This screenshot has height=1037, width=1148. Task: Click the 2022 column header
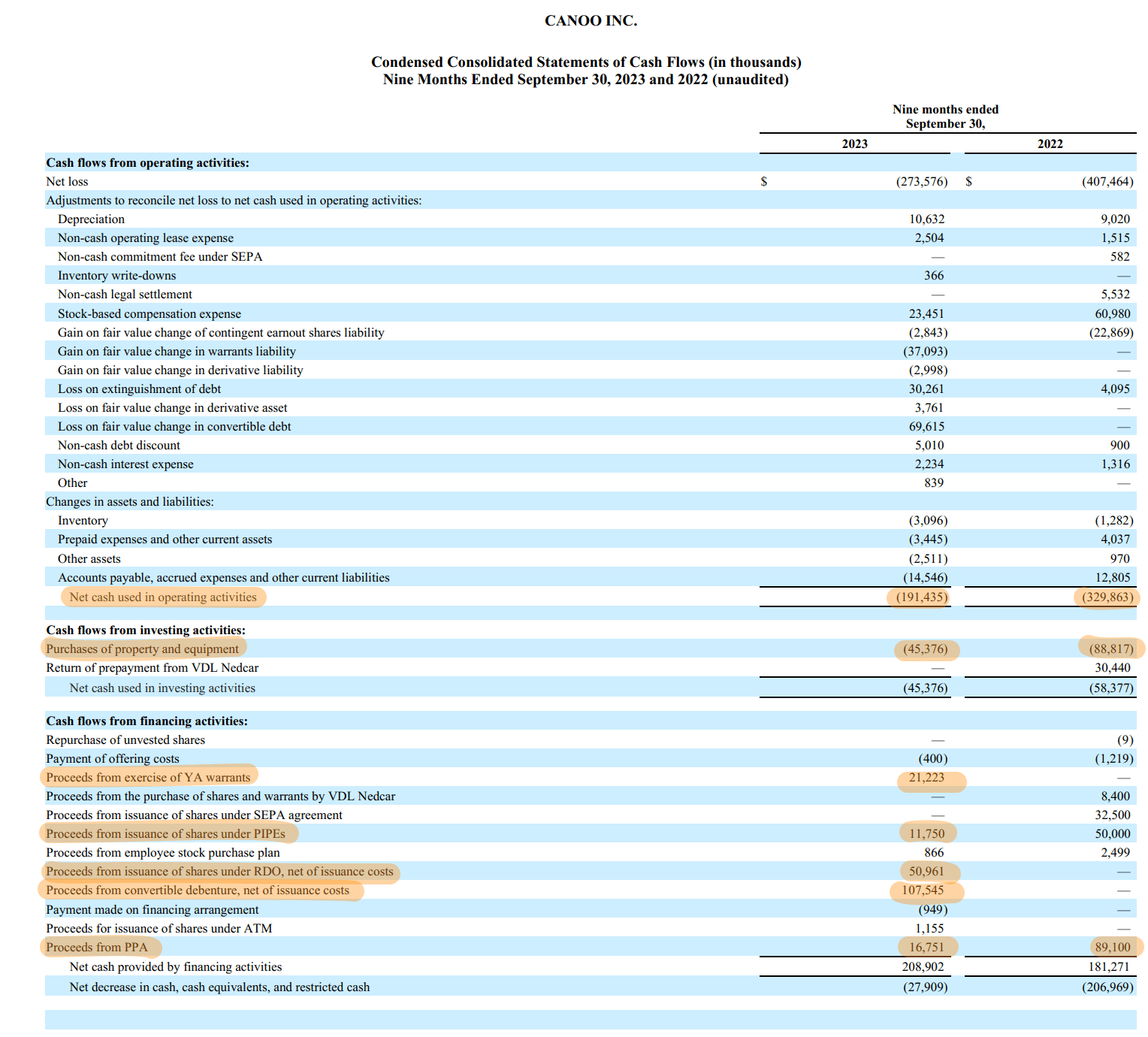pos(1050,144)
